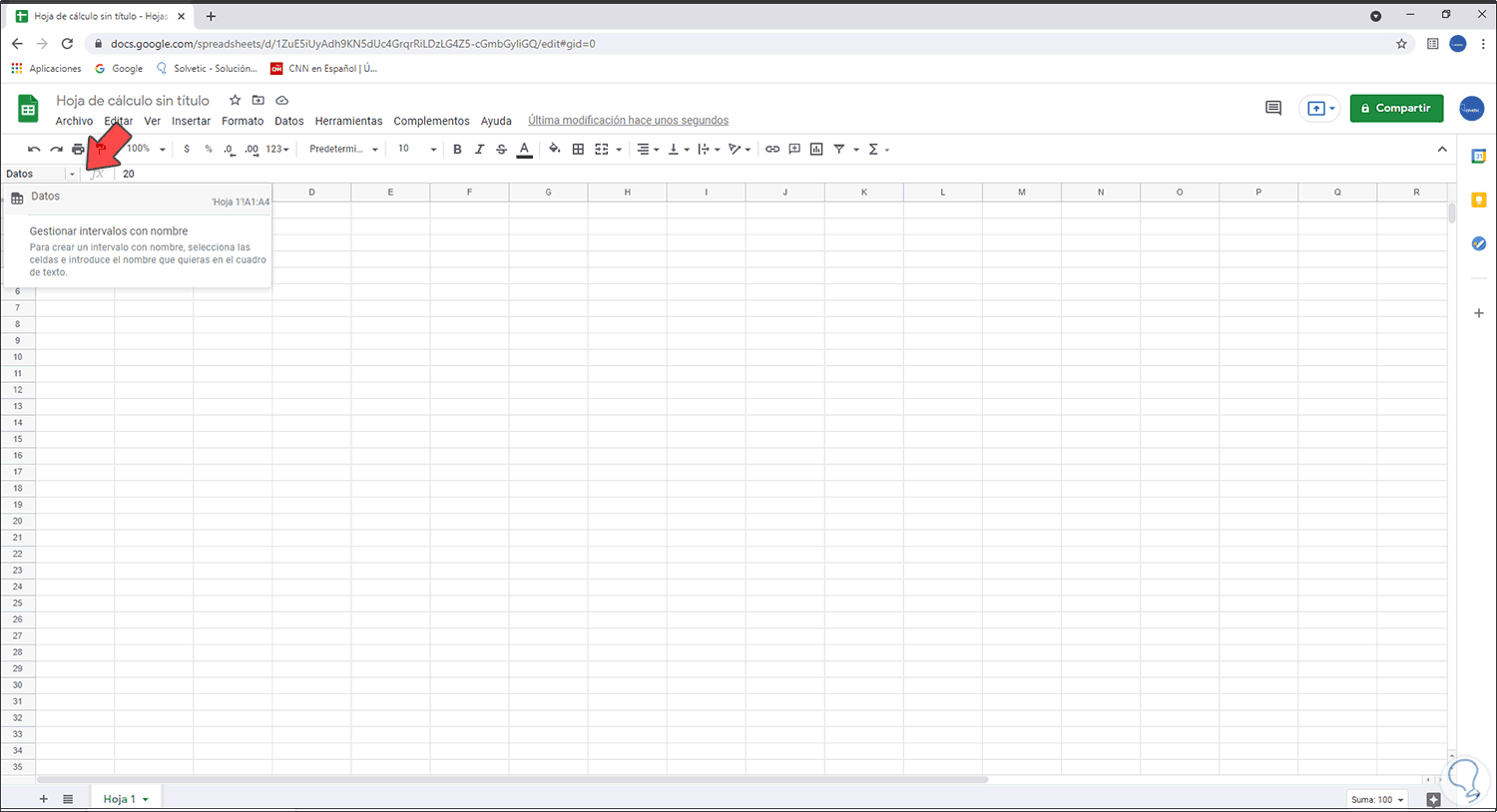
Task: Open Google Keep in the side panel
Action: 1479,200
